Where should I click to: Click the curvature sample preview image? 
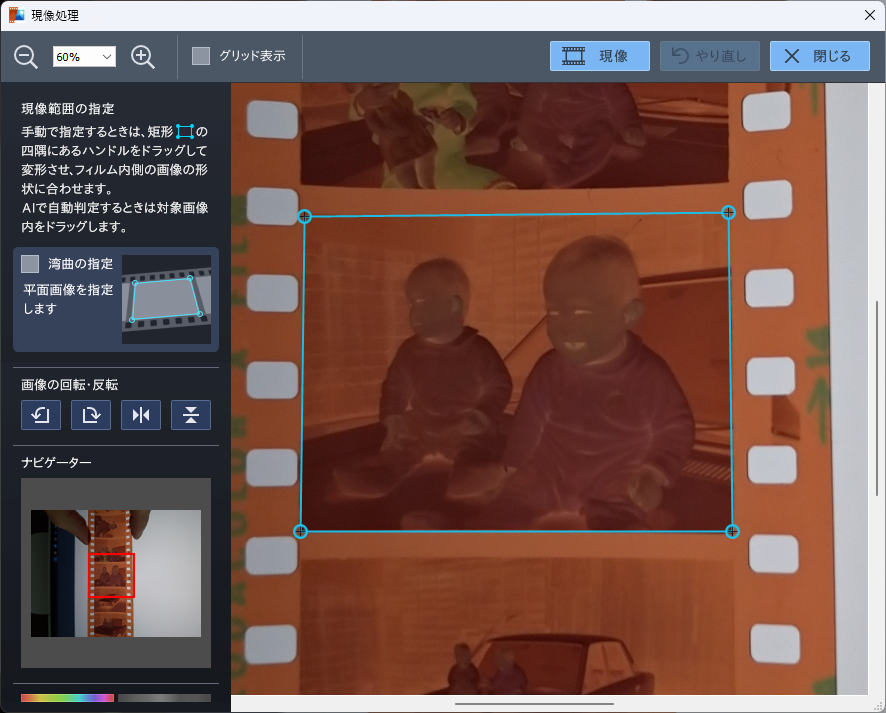(x=166, y=299)
